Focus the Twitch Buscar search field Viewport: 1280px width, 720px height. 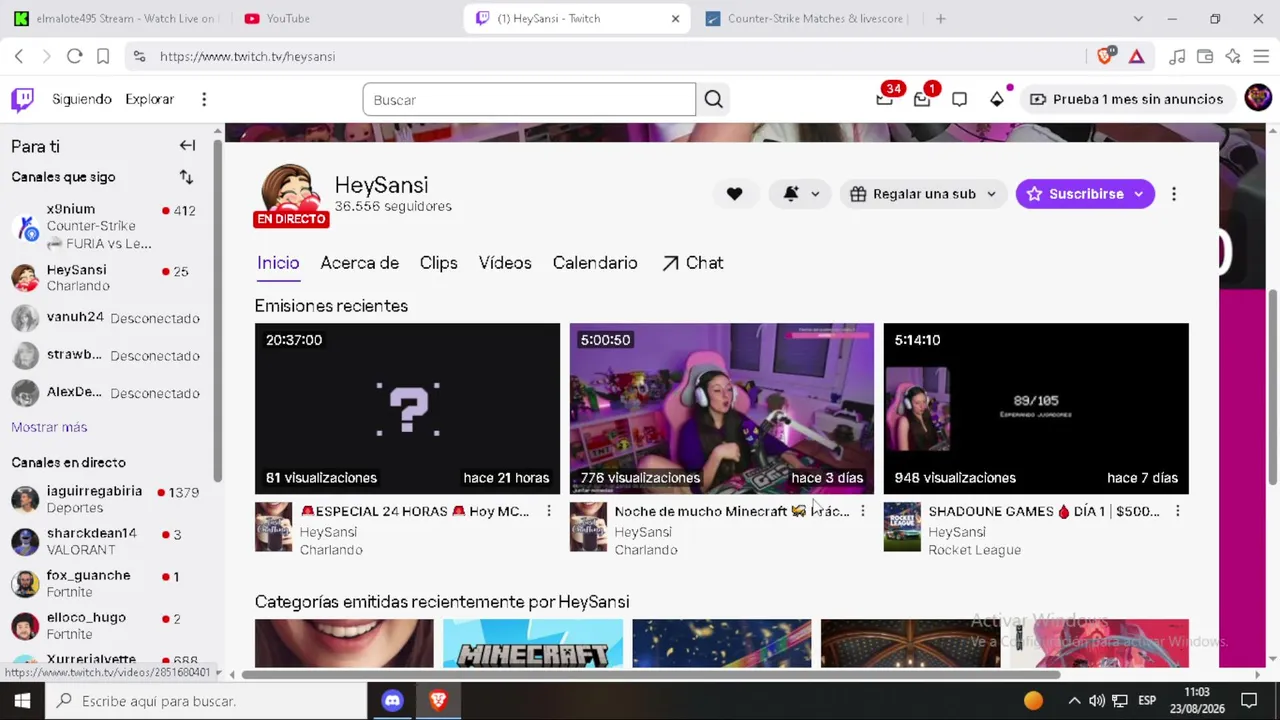(529, 99)
